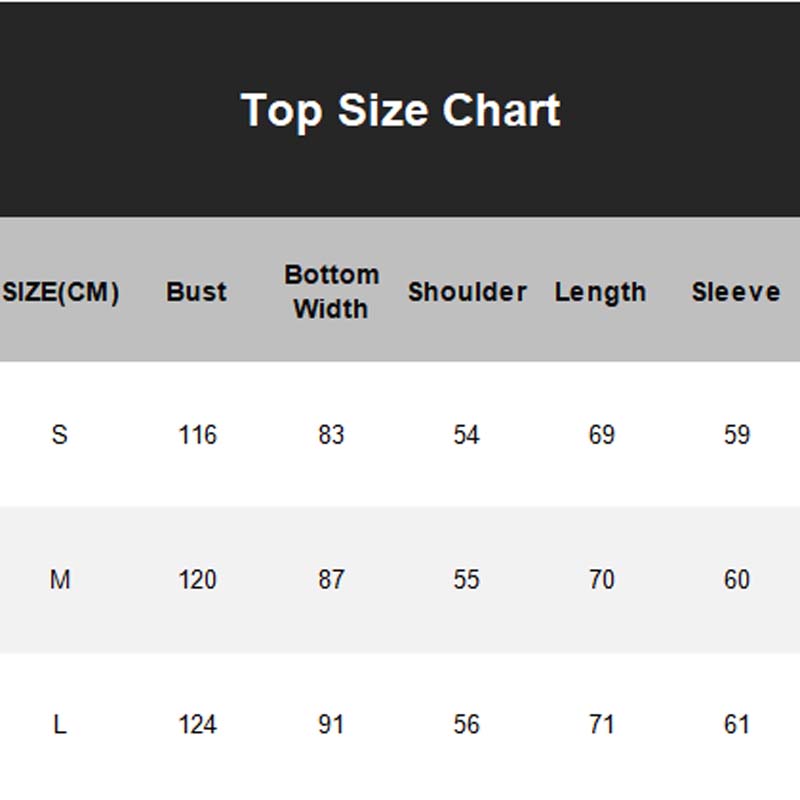Screen dimensions: 800x800
Task: Select the sleeve value 61
Action: pos(736,725)
